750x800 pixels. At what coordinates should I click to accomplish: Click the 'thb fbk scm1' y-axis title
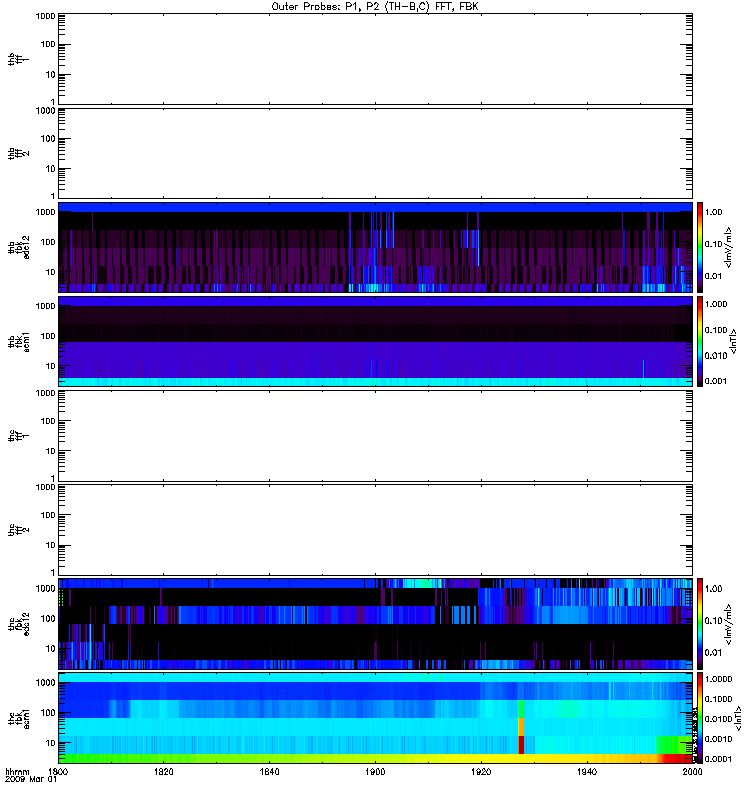[x=18, y=341]
